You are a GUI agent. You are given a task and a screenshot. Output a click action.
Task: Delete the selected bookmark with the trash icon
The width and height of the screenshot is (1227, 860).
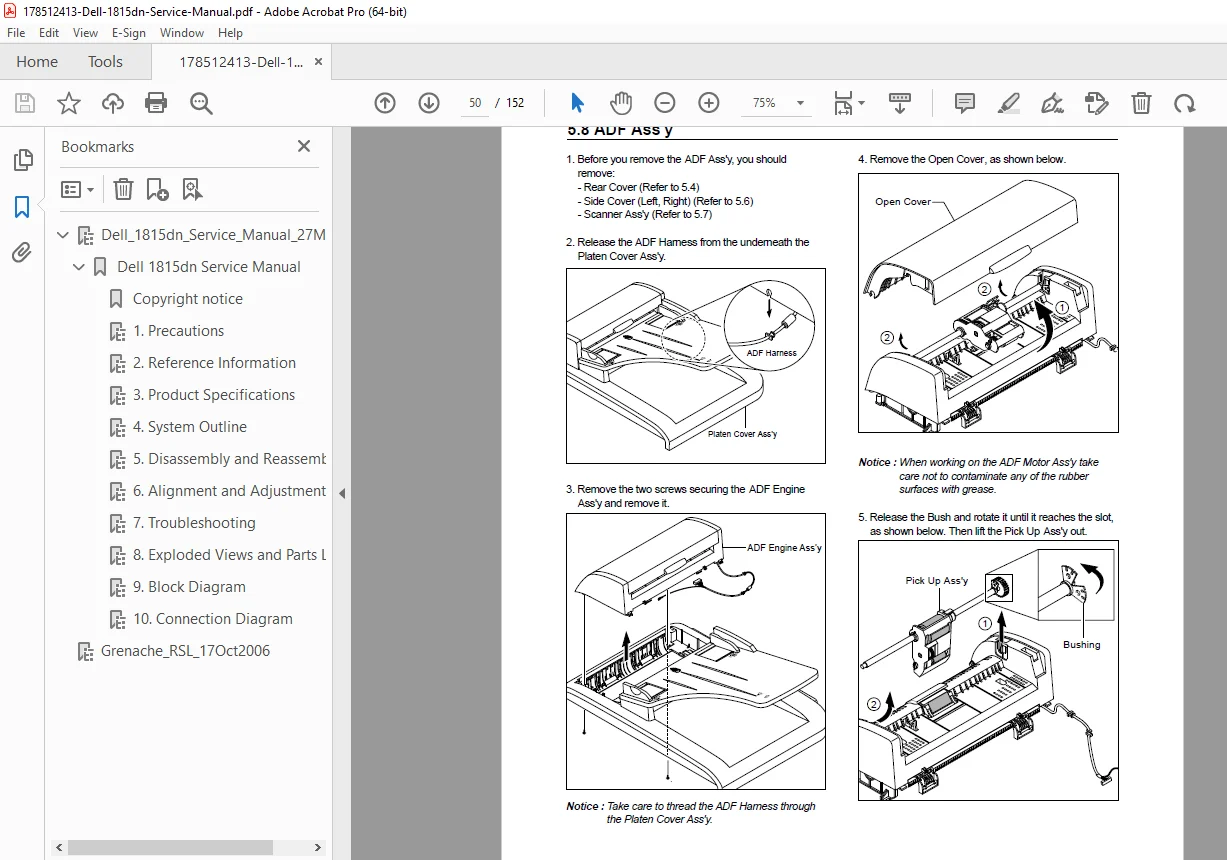(x=123, y=189)
